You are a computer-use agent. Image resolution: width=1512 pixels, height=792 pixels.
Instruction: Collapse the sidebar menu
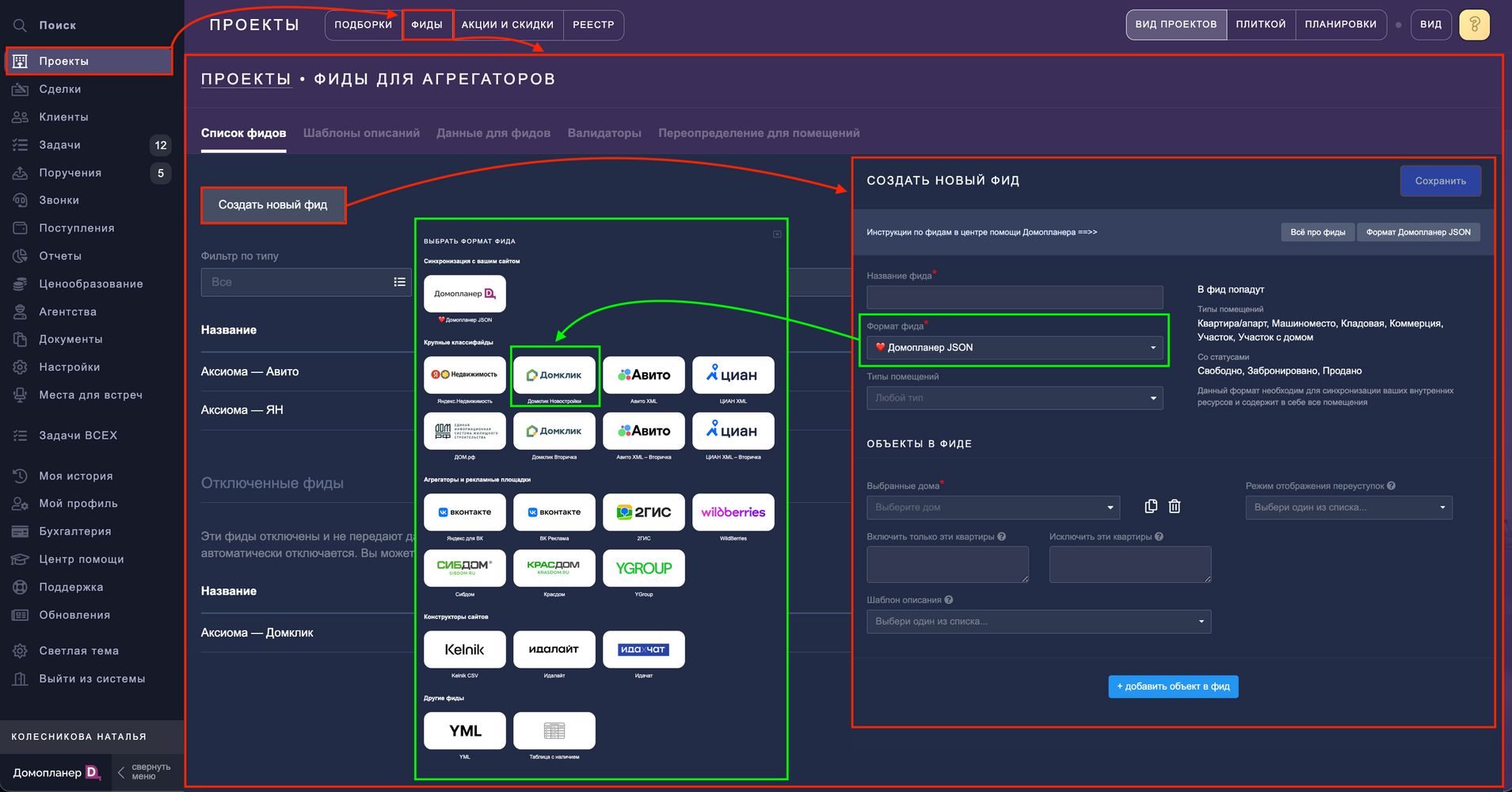(143, 772)
